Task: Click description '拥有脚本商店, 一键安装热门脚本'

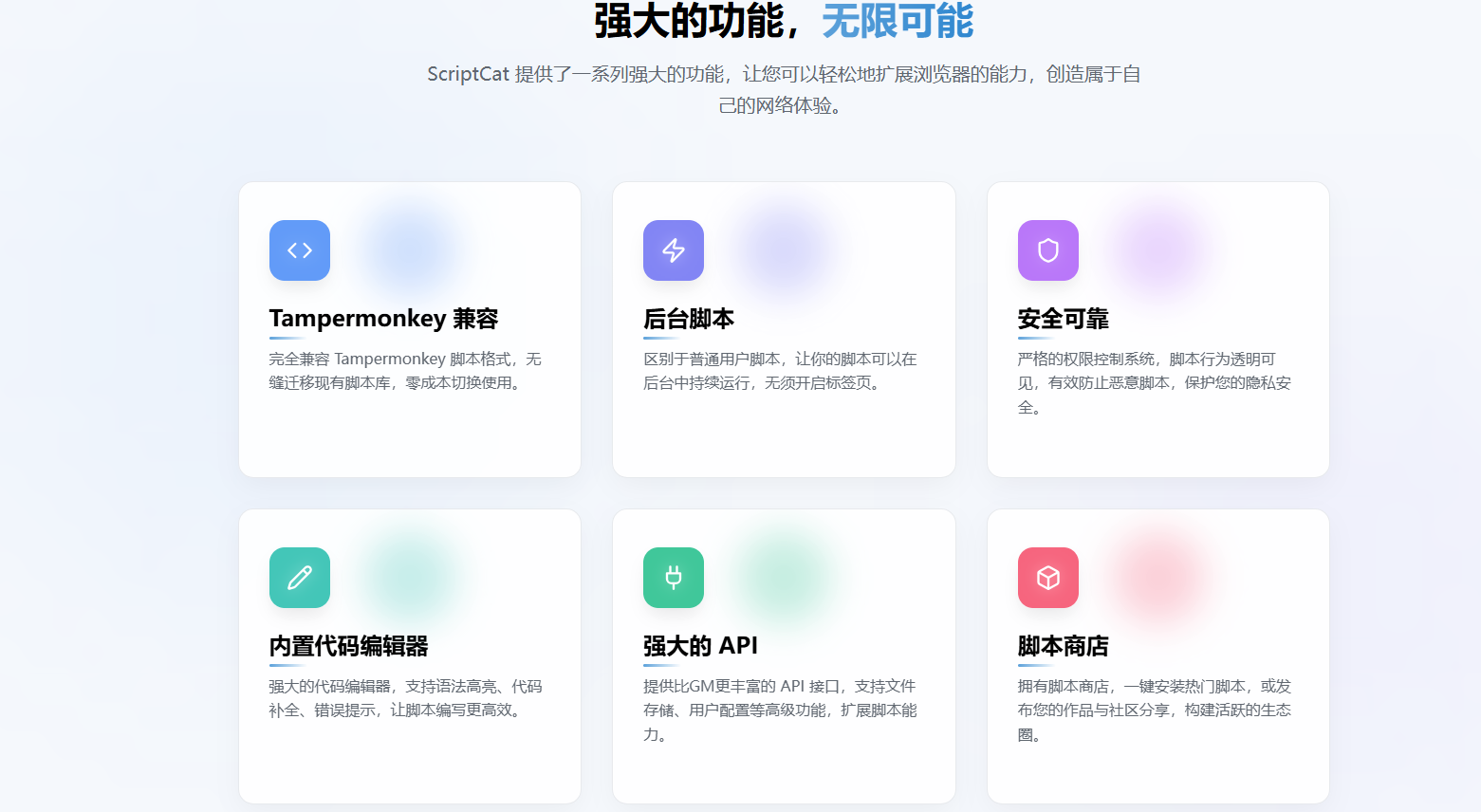Action: click(1154, 710)
